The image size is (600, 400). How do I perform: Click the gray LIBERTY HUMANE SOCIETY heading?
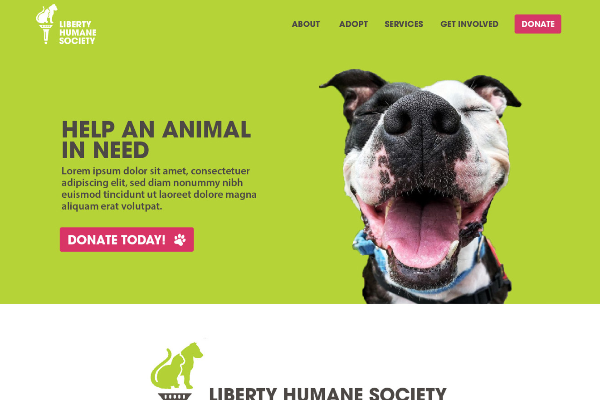(x=328, y=393)
